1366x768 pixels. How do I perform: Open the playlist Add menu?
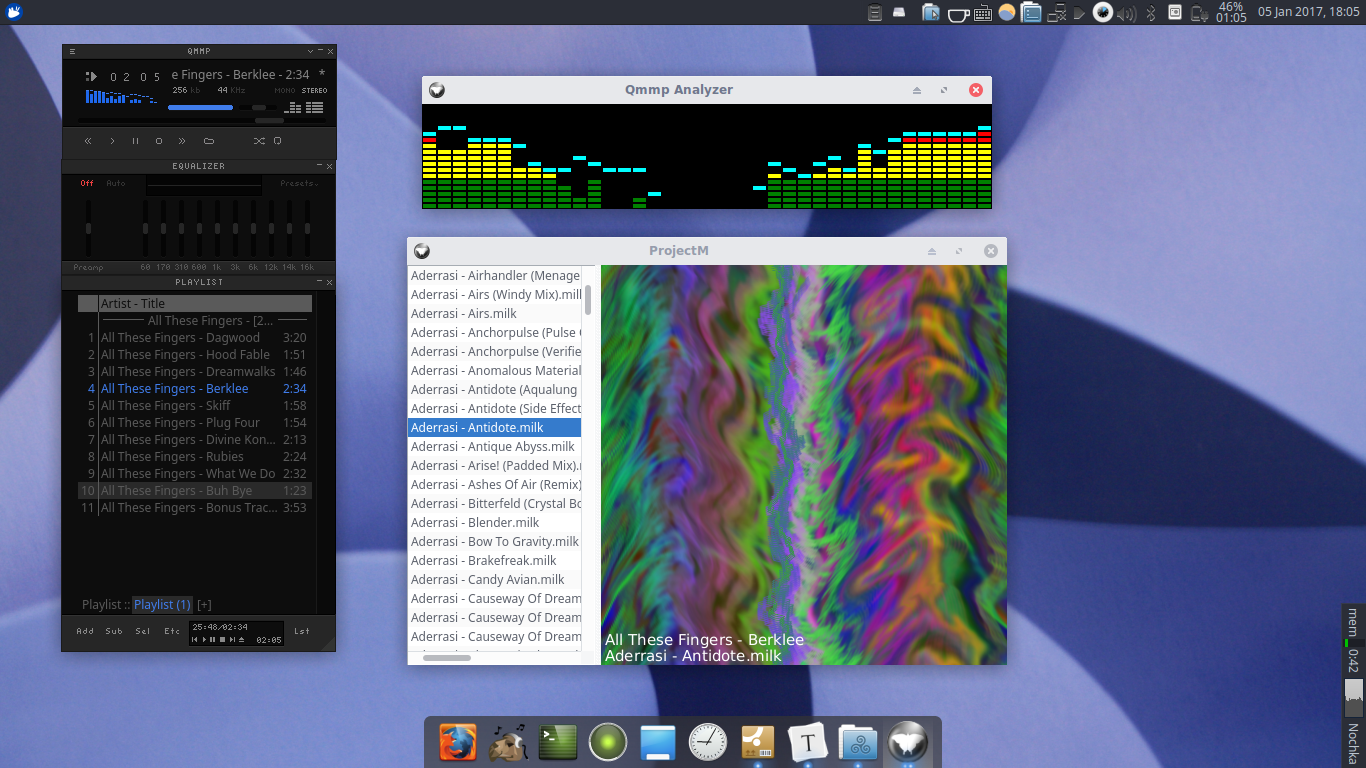[x=85, y=631]
